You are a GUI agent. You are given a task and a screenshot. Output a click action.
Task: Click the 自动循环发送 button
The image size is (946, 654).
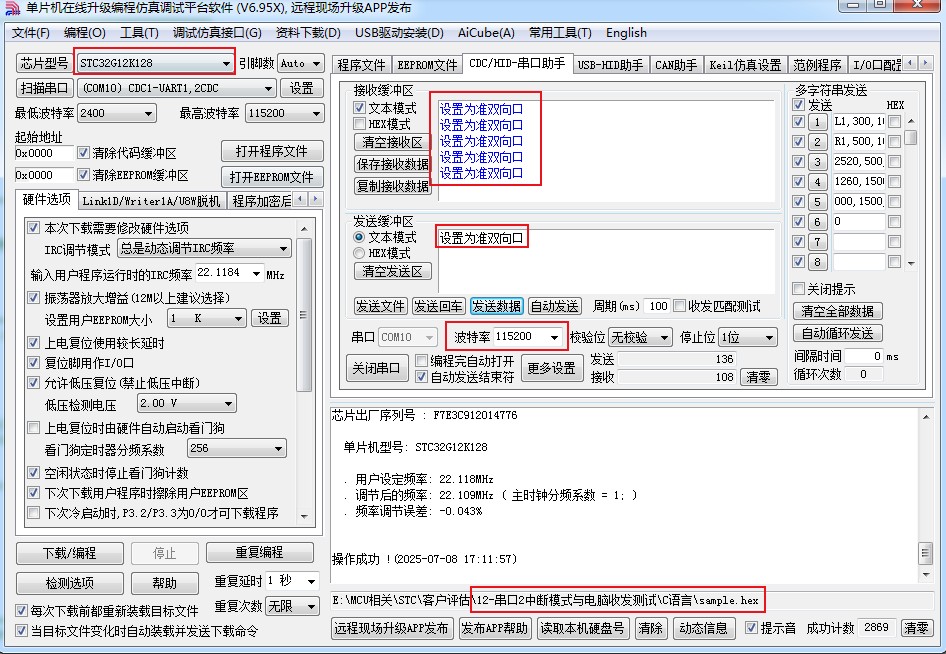coord(837,333)
